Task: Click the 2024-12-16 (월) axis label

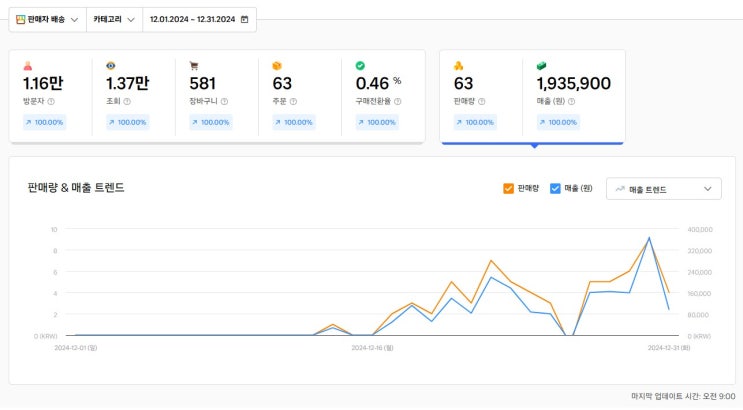Action: click(x=372, y=348)
